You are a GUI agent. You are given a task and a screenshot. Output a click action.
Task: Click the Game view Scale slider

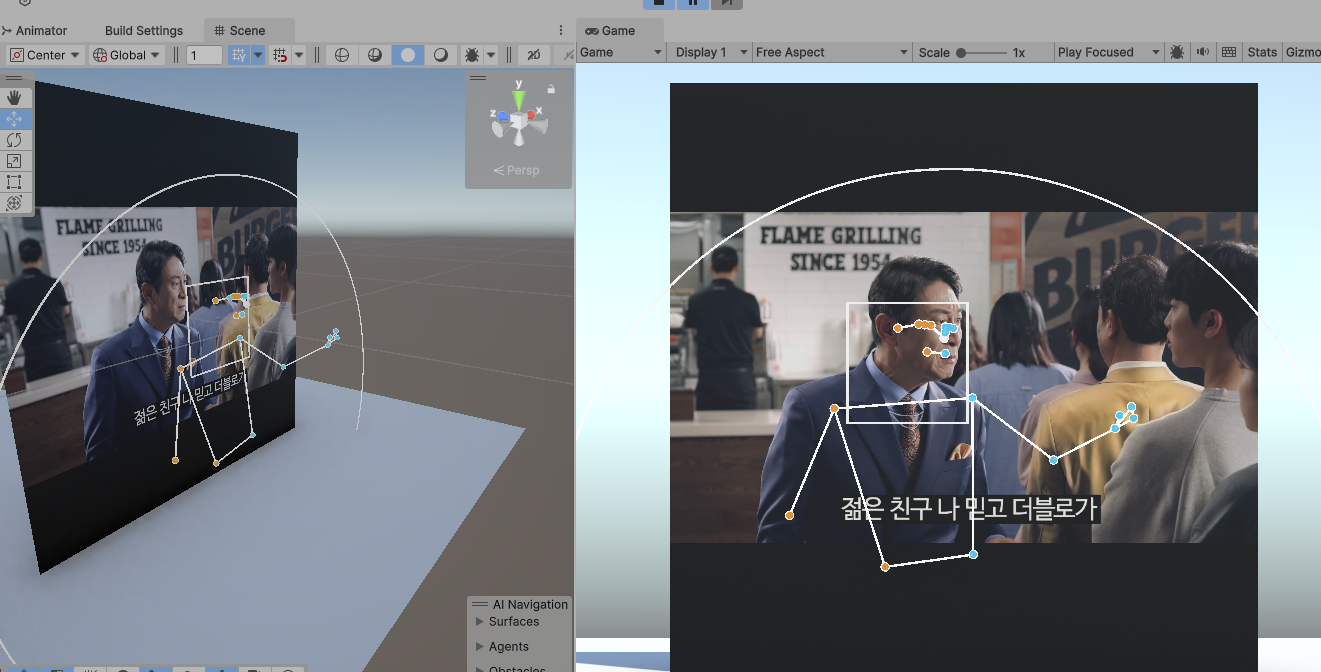(981, 52)
